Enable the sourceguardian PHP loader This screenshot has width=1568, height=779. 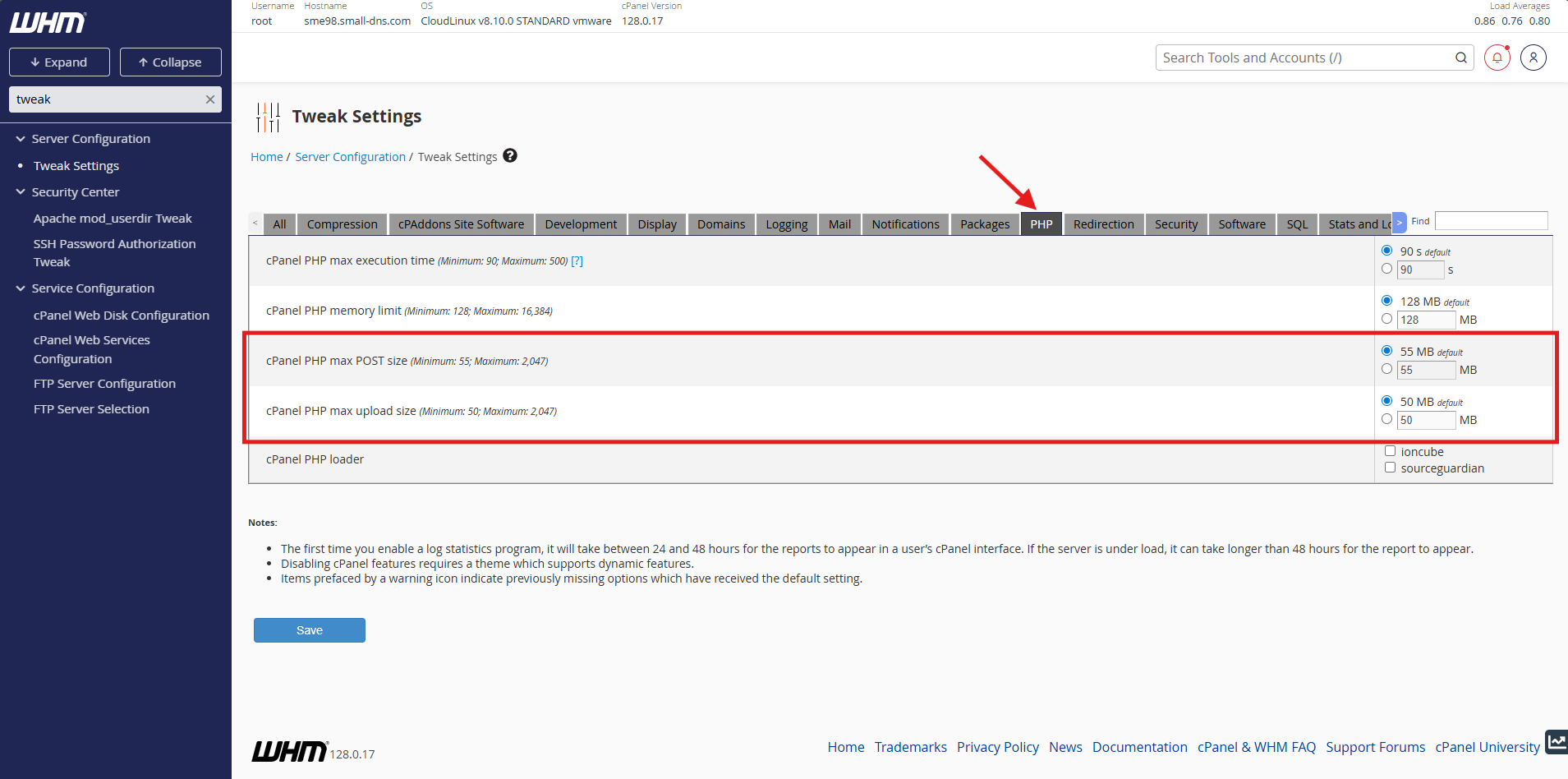(1391, 468)
